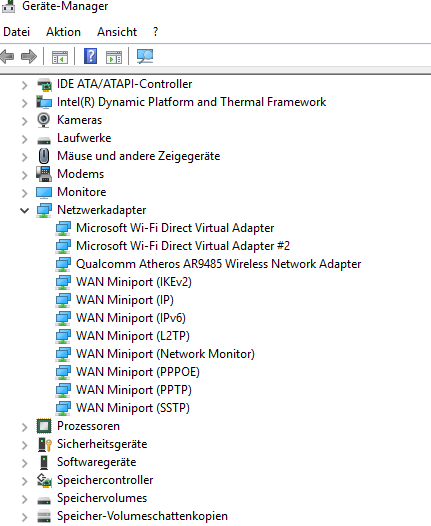This screenshot has width=431, height=526.
Task: Select the Sicherheitsgeräte label
Action: [102, 444]
